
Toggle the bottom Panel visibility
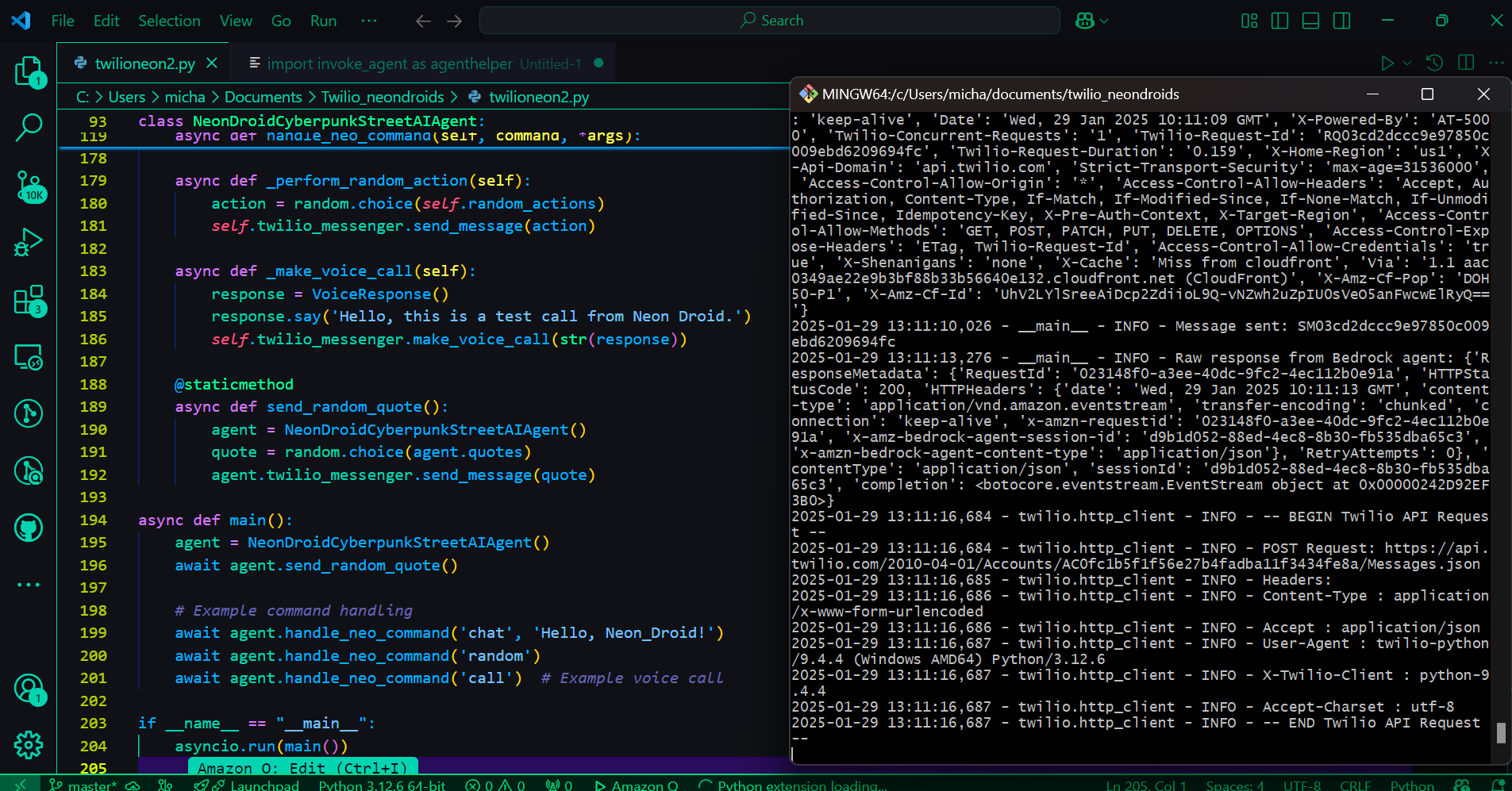tap(1310, 21)
